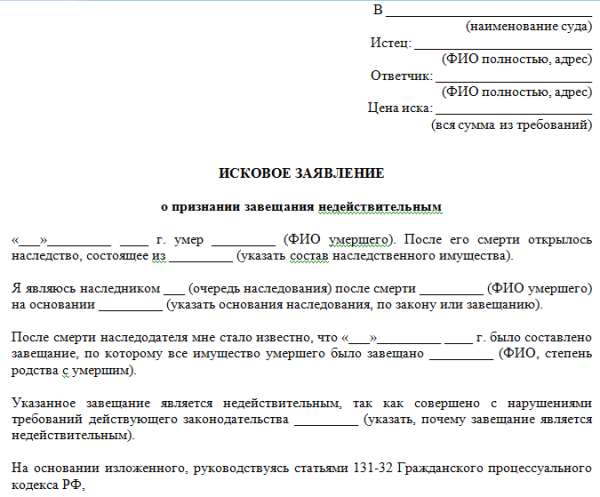
Task: Click the "(наименование суда)" hint text
Action: click(x=529, y=26)
